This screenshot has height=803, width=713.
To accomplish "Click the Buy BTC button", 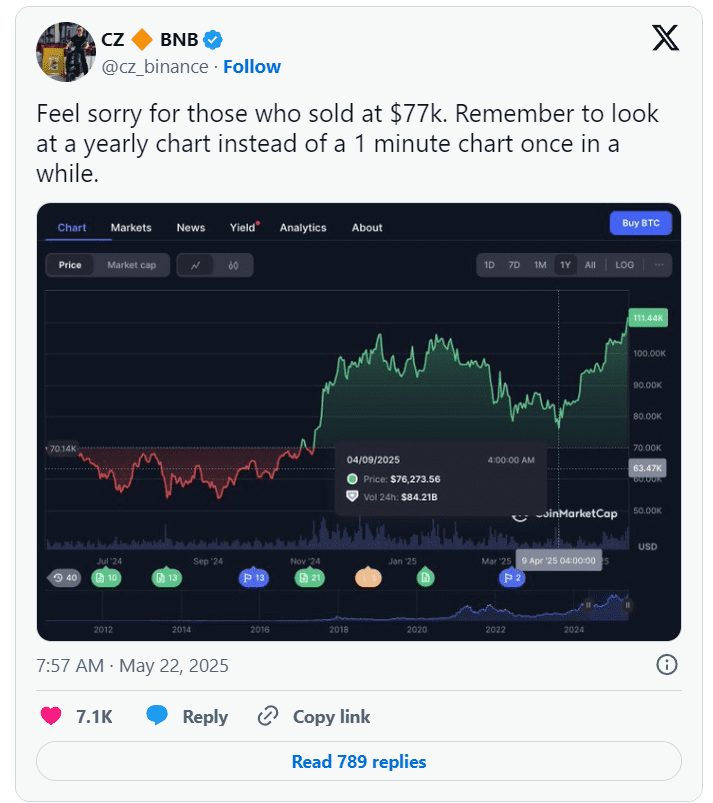I will pyautogui.click(x=641, y=223).
